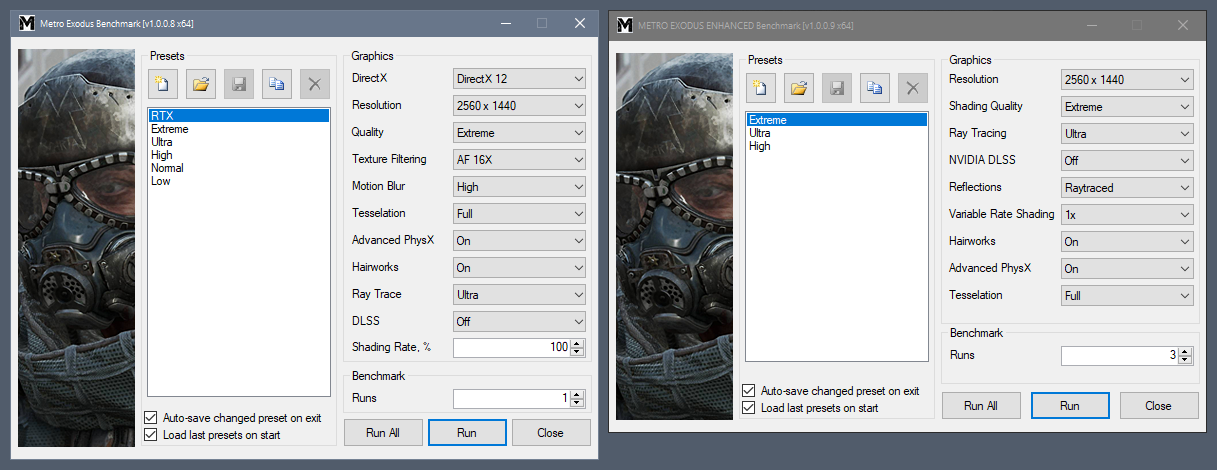Select Extreme preset in Enhanced Benchmark window

point(837,120)
